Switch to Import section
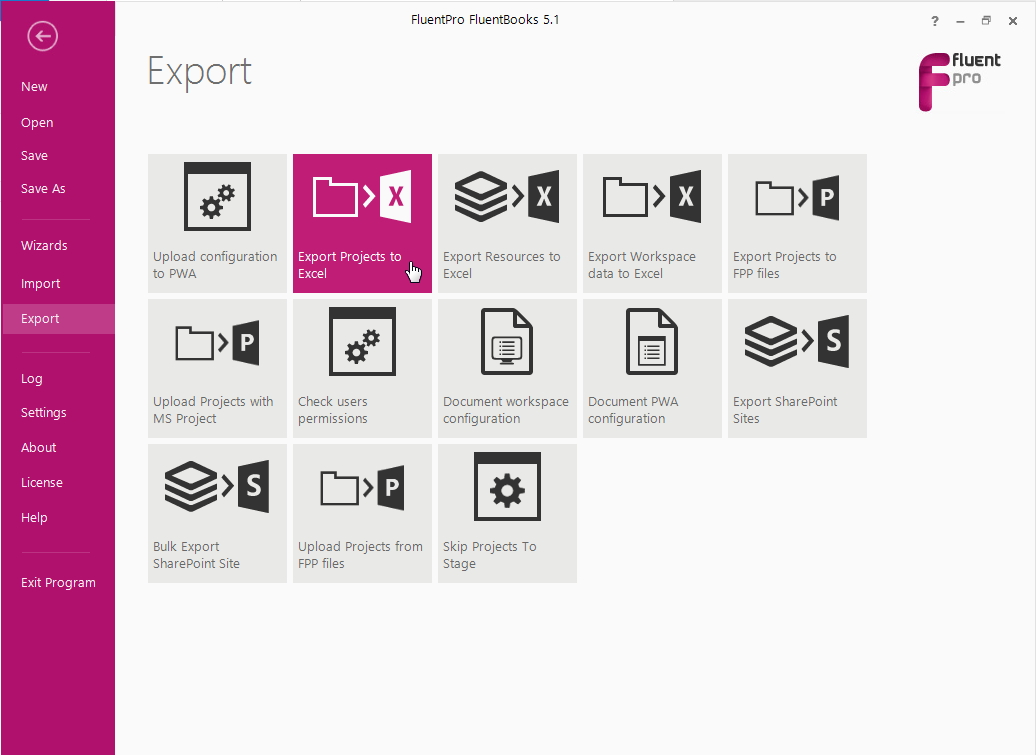Viewport: 1036px width, 755px height. point(40,283)
